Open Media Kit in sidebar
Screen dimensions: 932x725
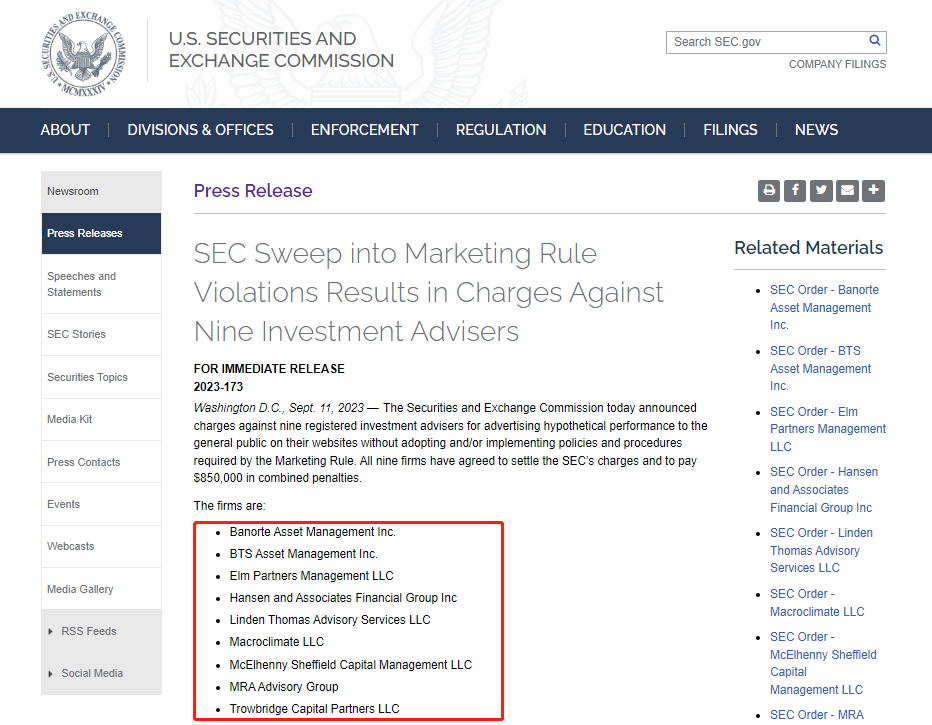[x=70, y=419]
